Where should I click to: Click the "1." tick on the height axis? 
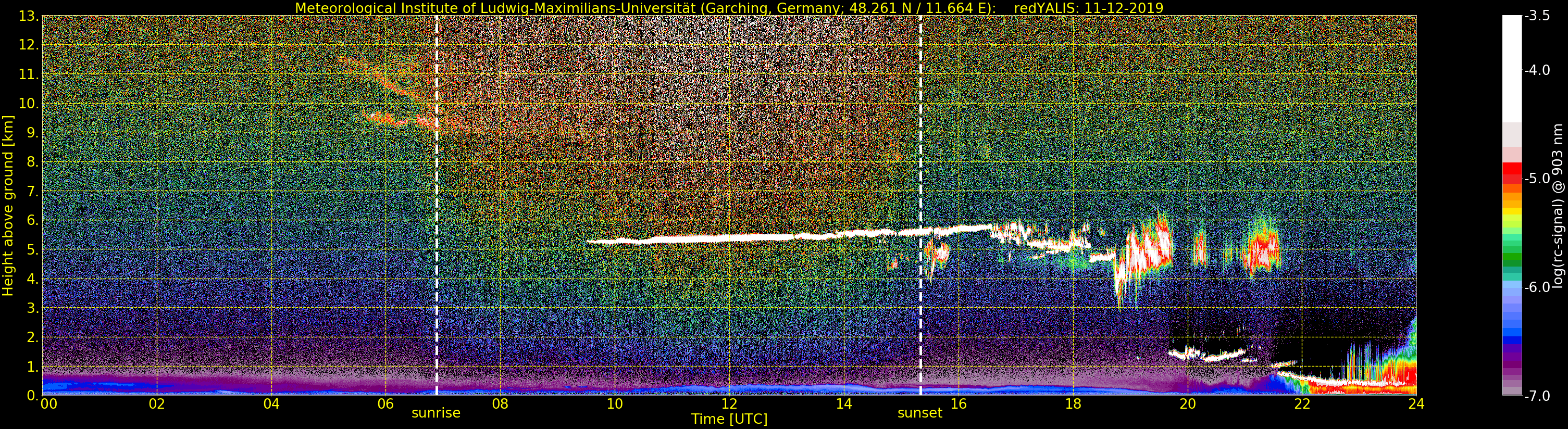click(33, 367)
